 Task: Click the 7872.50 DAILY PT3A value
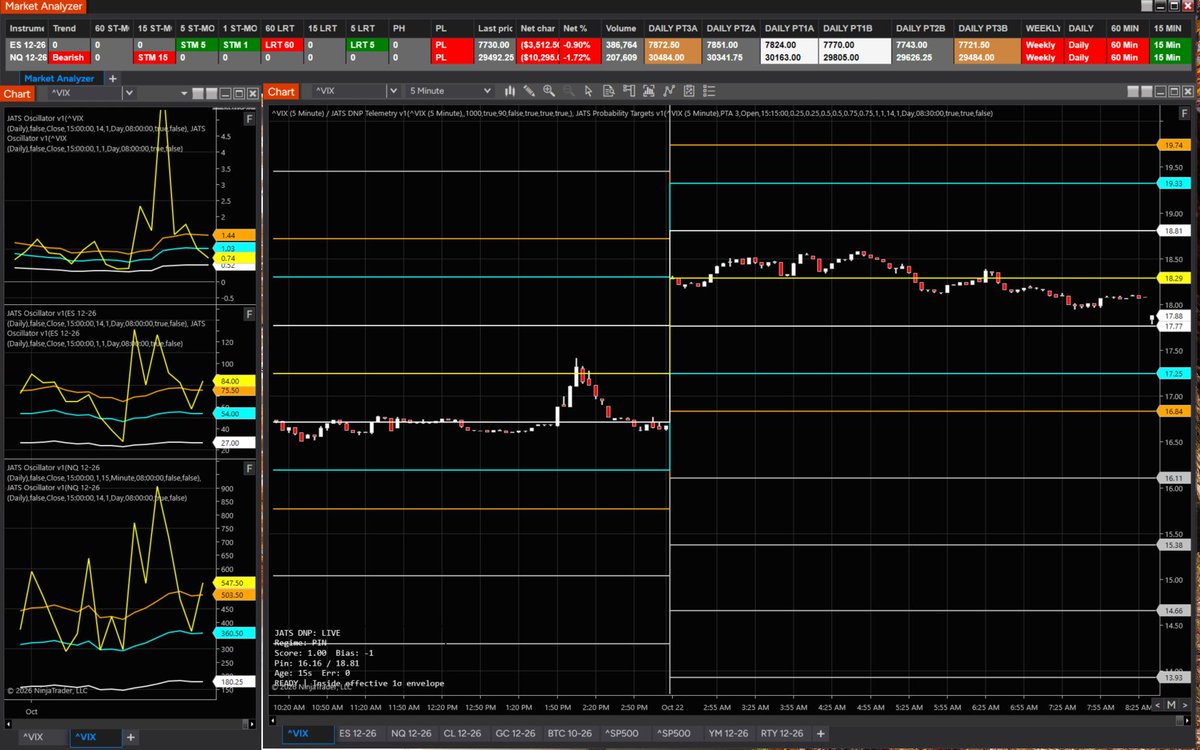(674, 45)
